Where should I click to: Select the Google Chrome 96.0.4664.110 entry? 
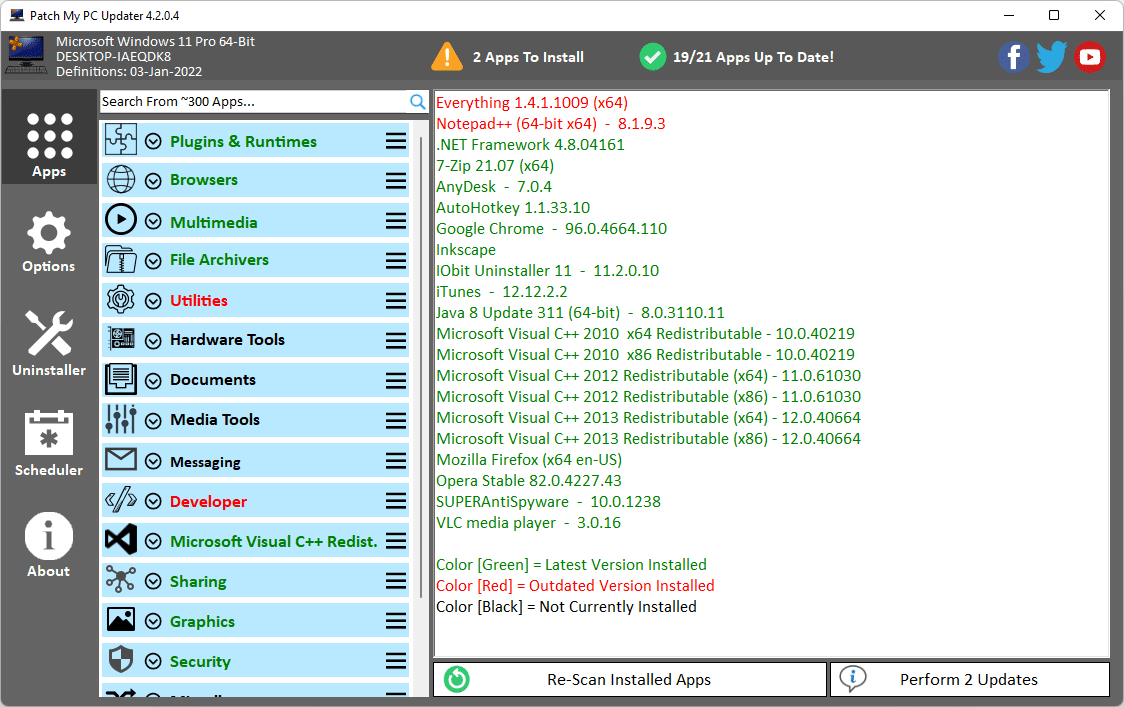pyautogui.click(x=551, y=229)
